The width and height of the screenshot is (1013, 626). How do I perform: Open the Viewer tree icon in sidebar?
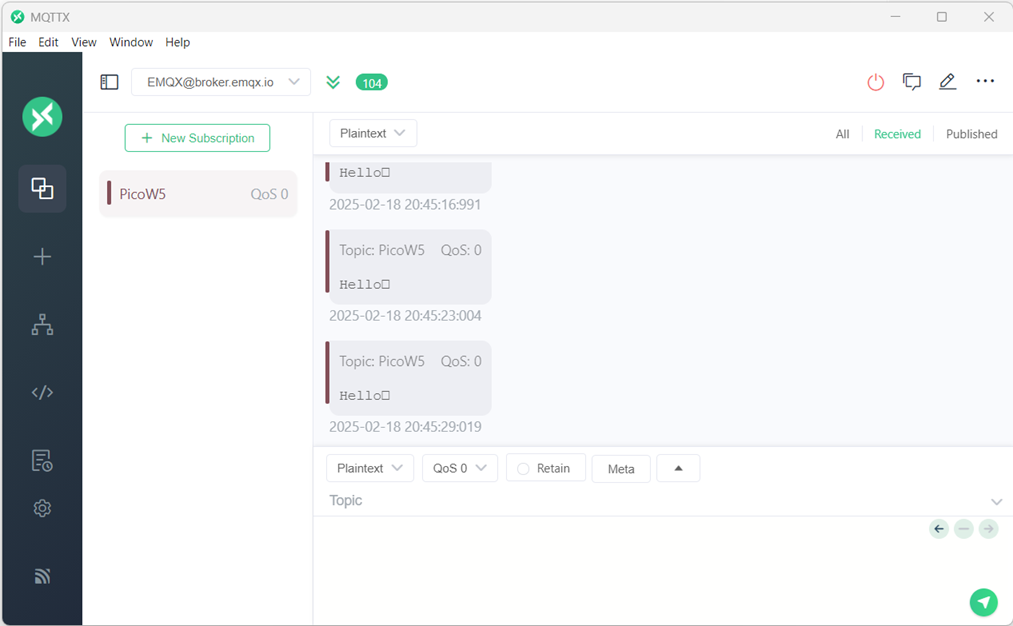point(42,324)
